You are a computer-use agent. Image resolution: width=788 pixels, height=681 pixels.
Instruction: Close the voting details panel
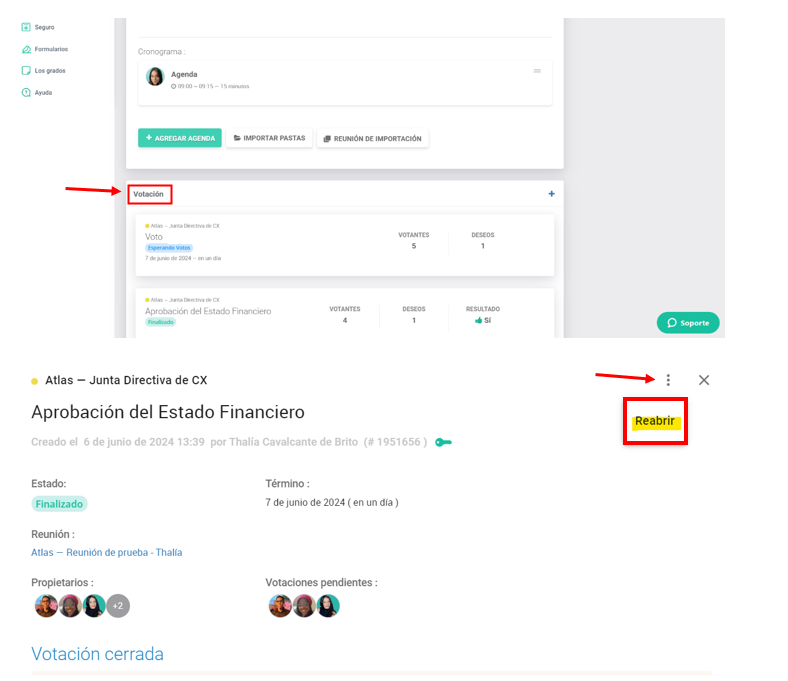tap(704, 380)
